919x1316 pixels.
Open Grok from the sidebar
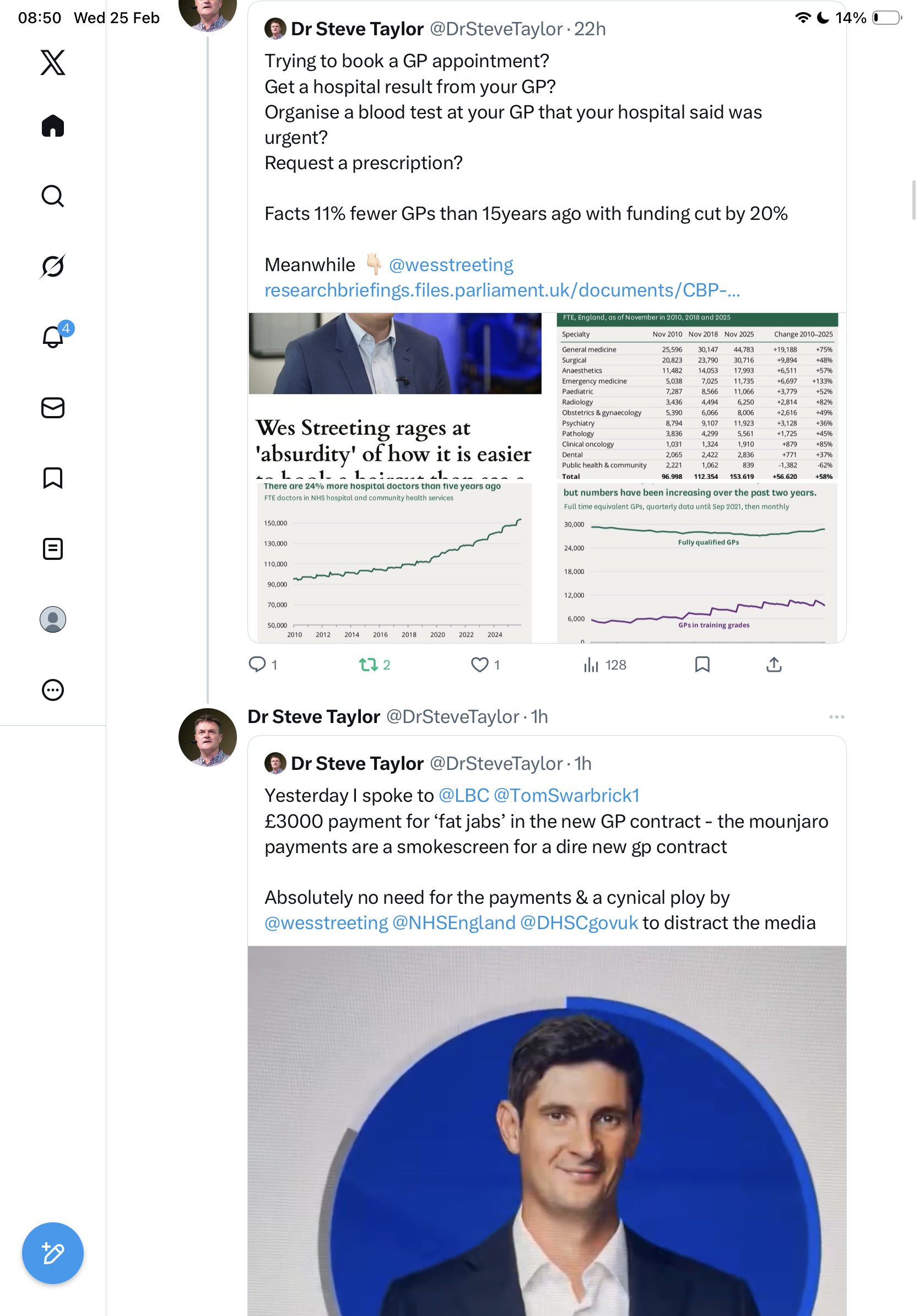coord(53,266)
